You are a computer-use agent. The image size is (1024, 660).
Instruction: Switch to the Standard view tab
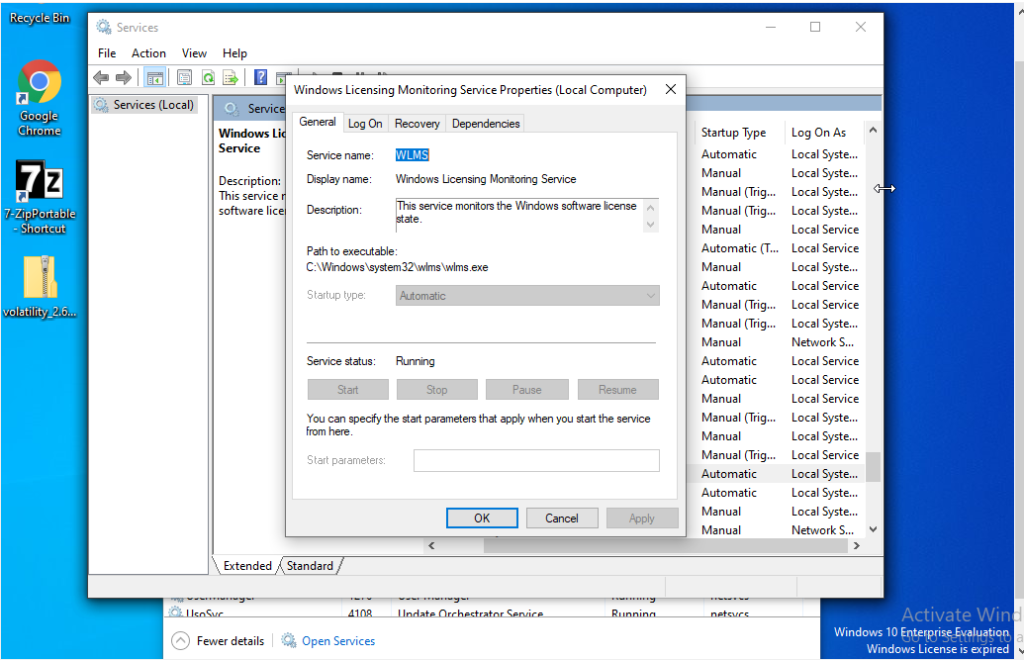(x=310, y=566)
